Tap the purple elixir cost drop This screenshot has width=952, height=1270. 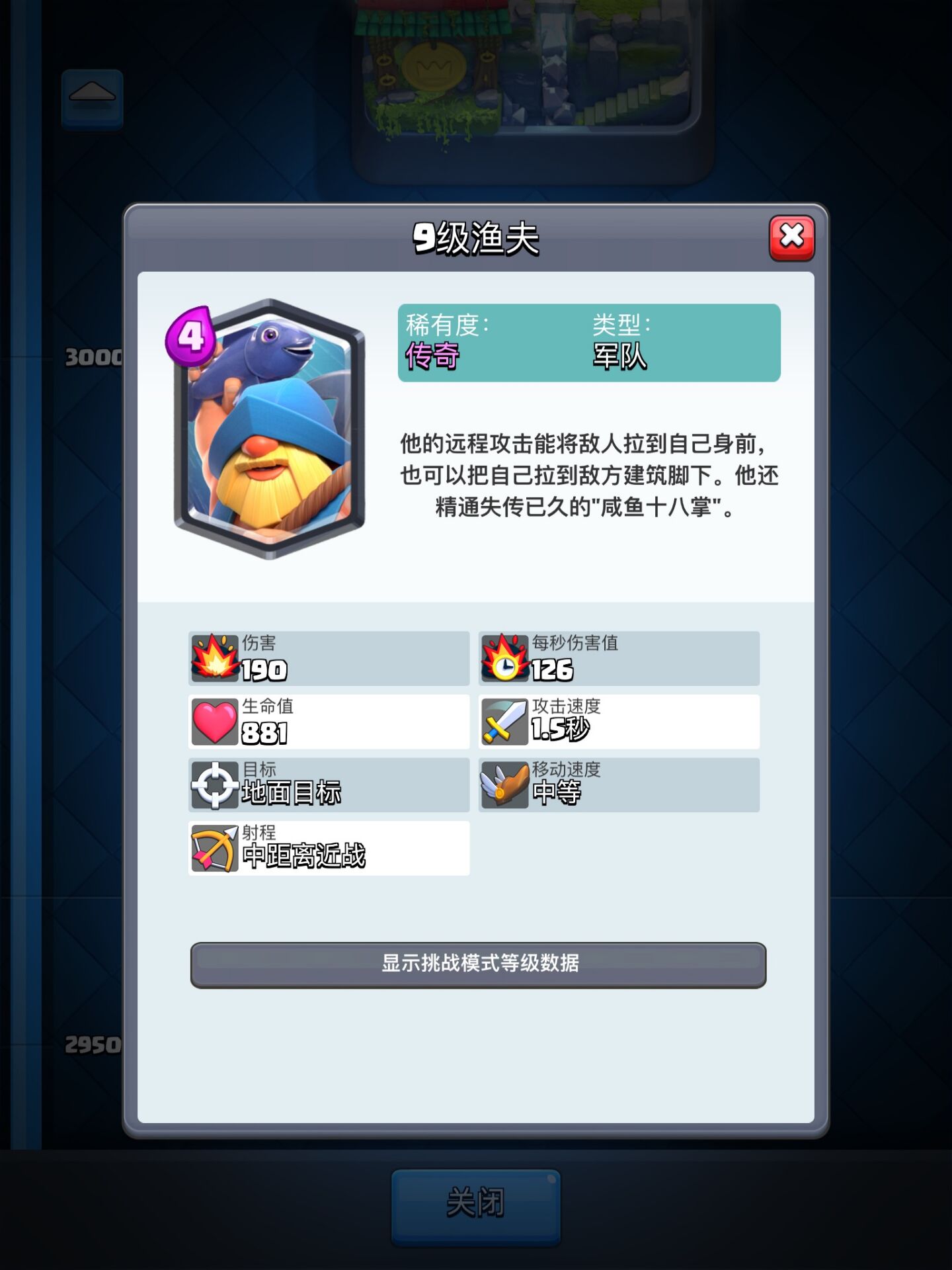pyautogui.click(x=190, y=337)
